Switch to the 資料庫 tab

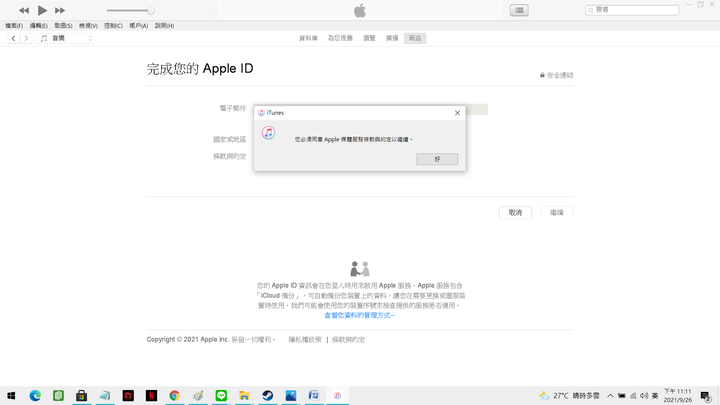click(x=308, y=38)
